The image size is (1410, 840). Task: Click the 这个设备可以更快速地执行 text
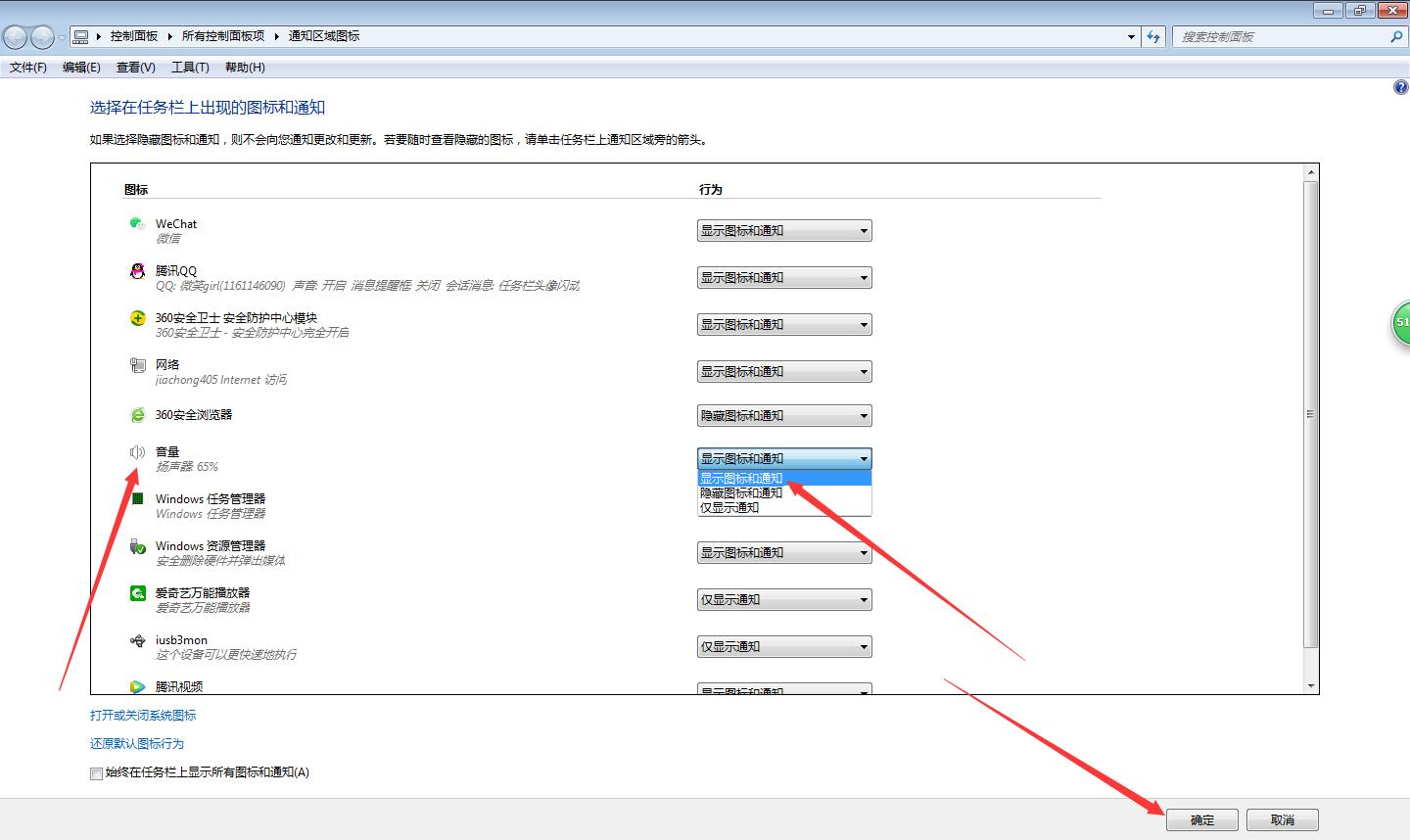click(226, 655)
